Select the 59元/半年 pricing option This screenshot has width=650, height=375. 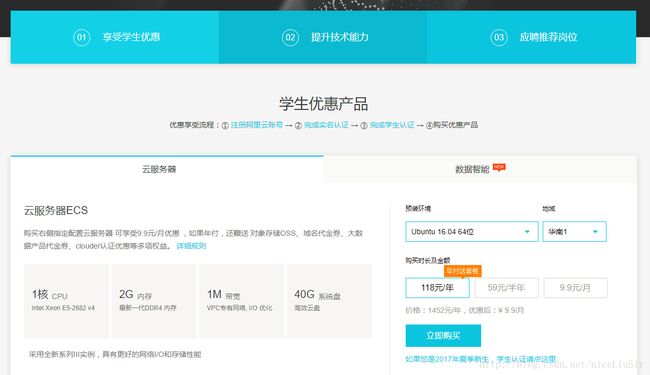click(506, 288)
